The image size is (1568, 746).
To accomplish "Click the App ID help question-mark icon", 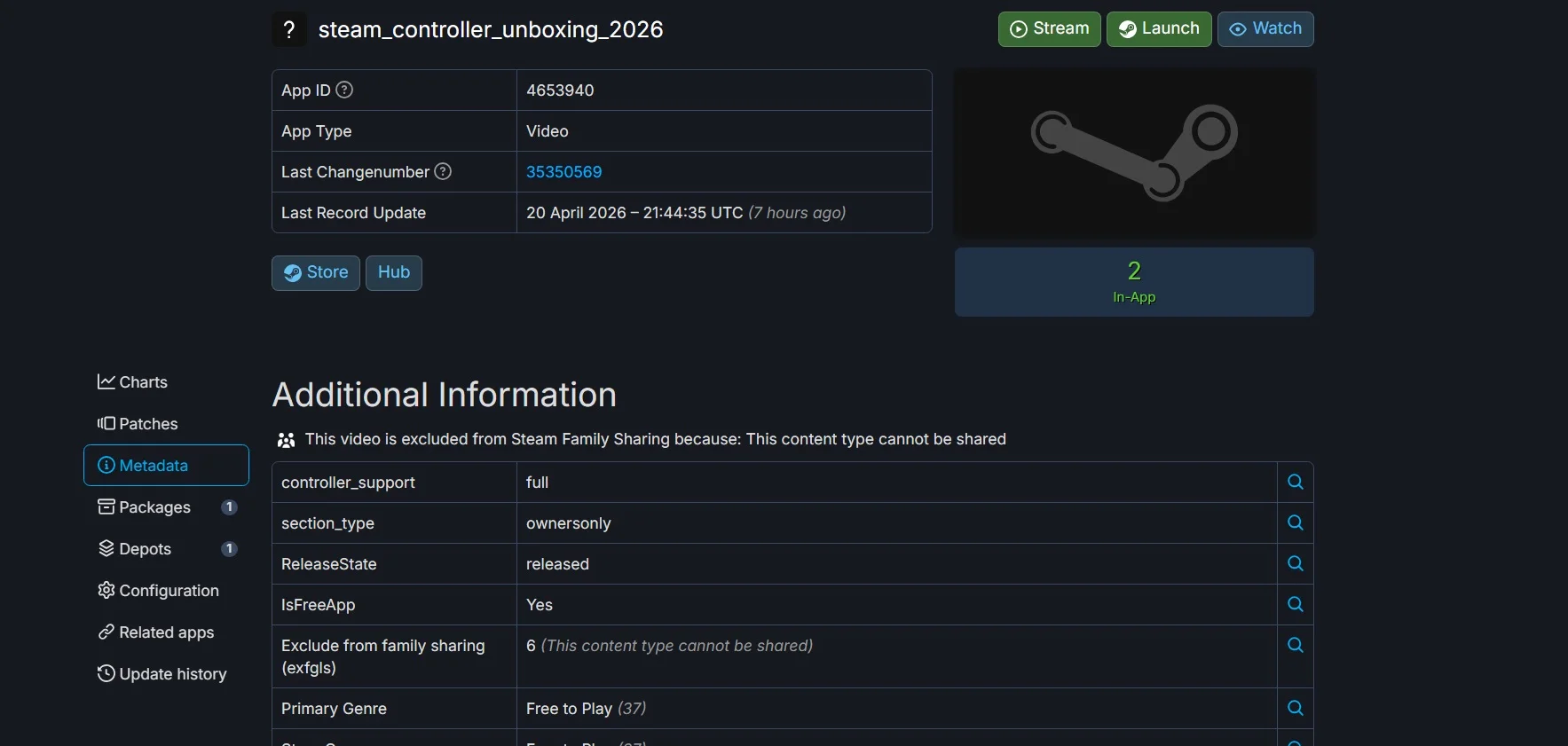I will pos(344,90).
